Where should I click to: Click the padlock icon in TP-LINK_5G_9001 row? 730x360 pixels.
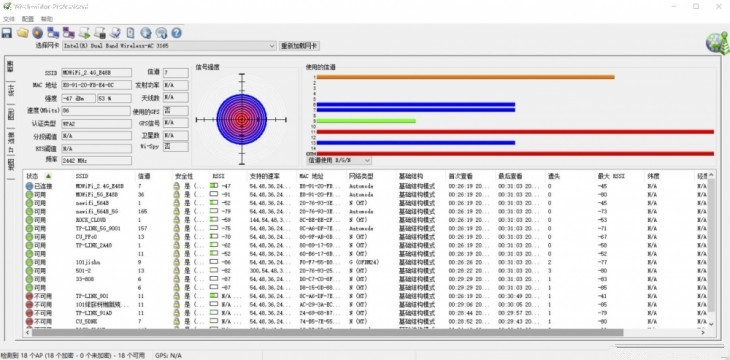pos(176,228)
